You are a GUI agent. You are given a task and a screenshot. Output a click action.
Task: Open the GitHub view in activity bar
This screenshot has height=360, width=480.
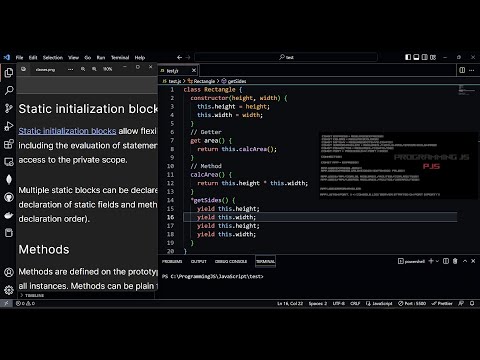9,197
